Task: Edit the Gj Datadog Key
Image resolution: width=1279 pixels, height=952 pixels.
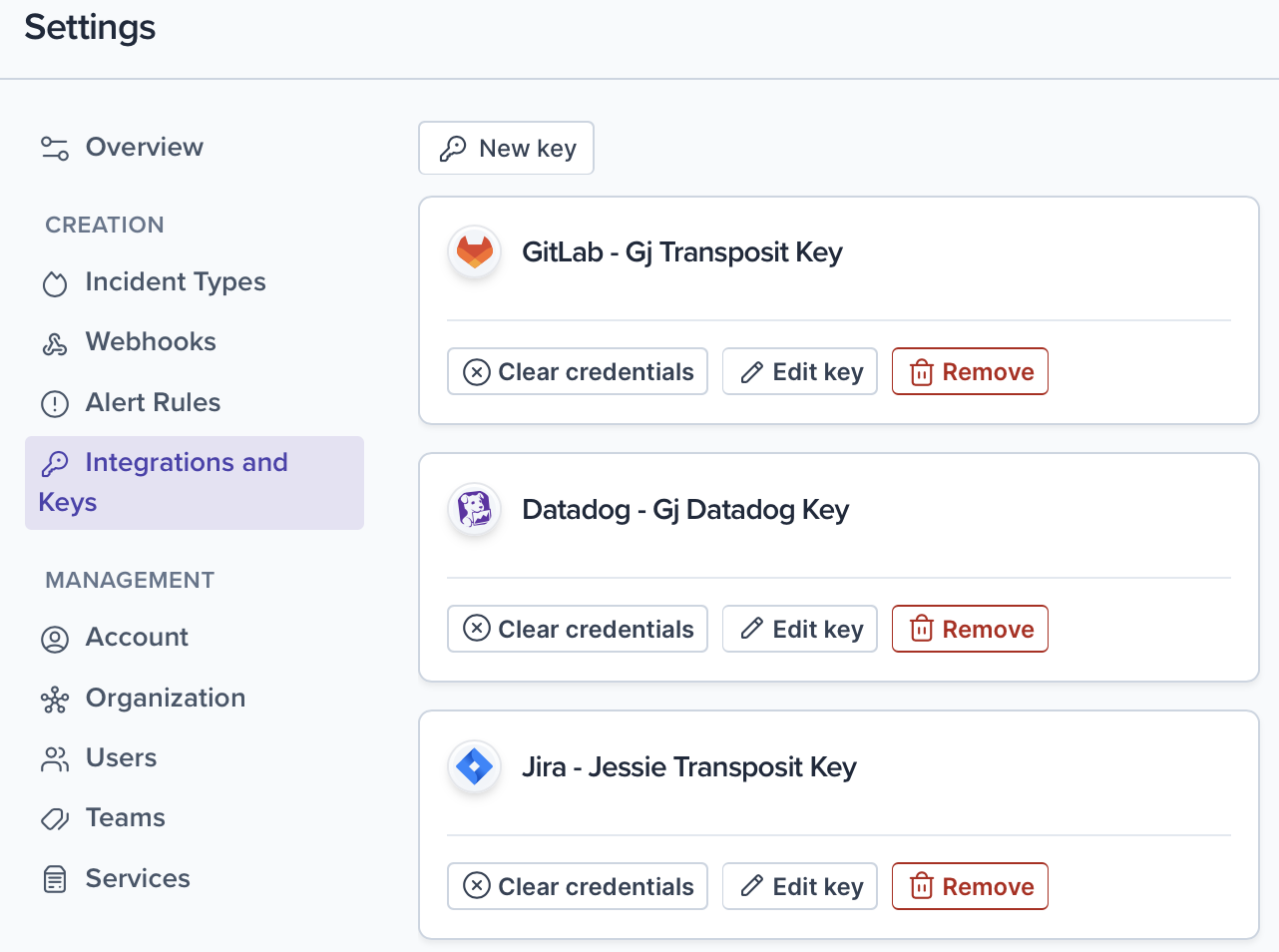Action: [x=800, y=630]
